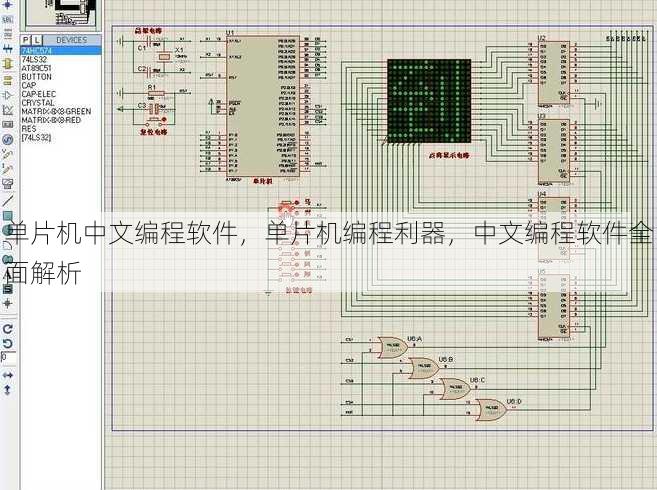Screen dimensions: 657x490
Task: Select the Wire Label mode tool
Action: click(7, 20)
